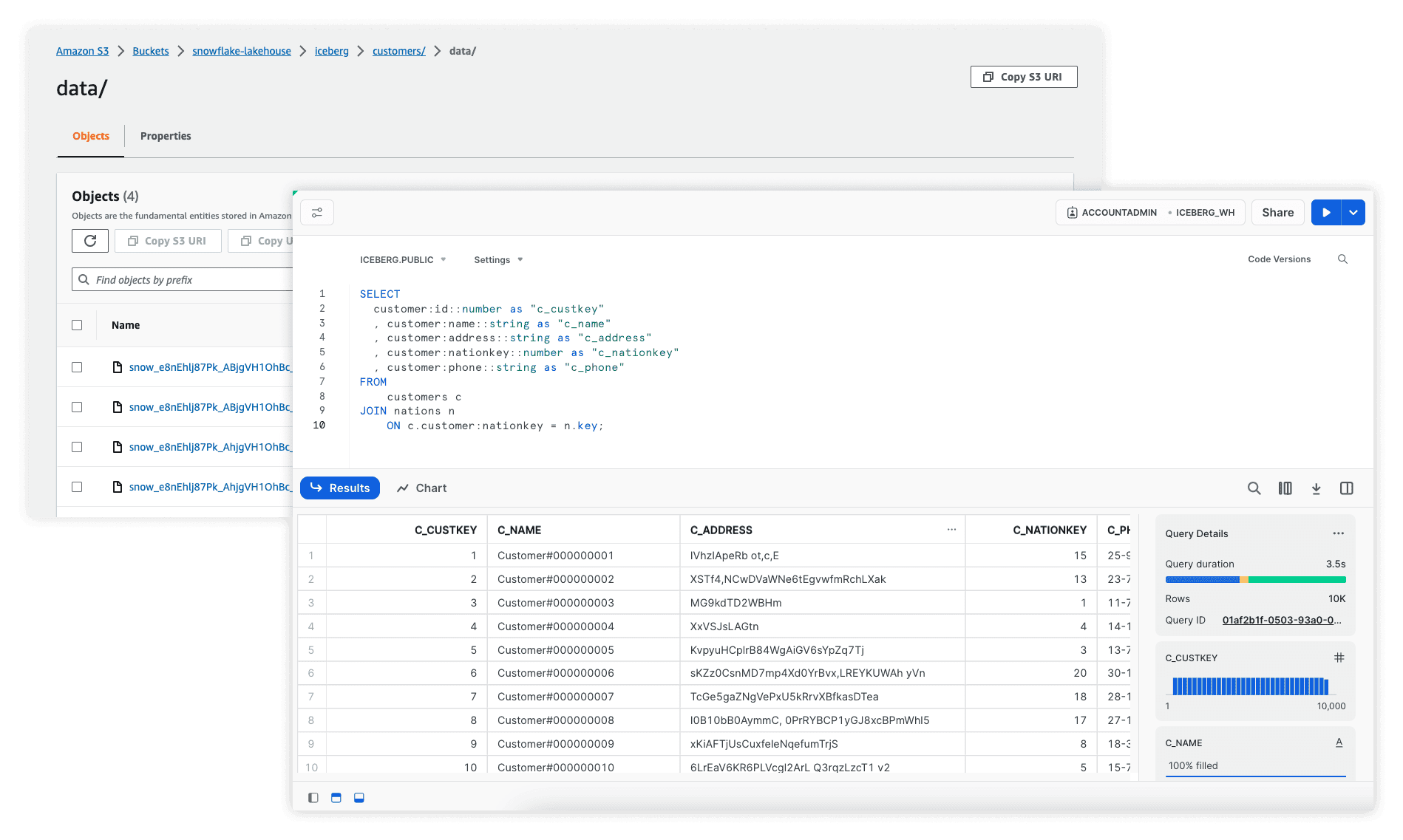Open worksheet display options icon top left

pyautogui.click(x=317, y=212)
